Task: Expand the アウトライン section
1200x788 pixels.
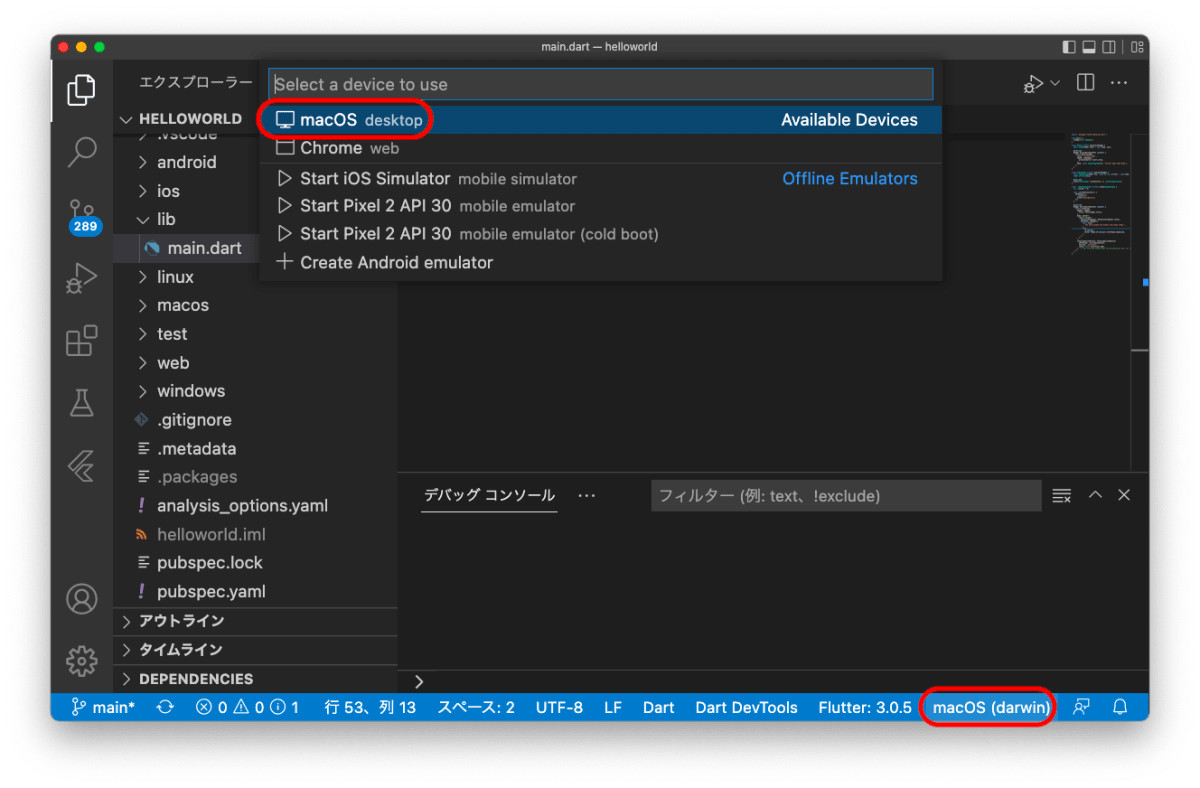Action: click(255, 621)
